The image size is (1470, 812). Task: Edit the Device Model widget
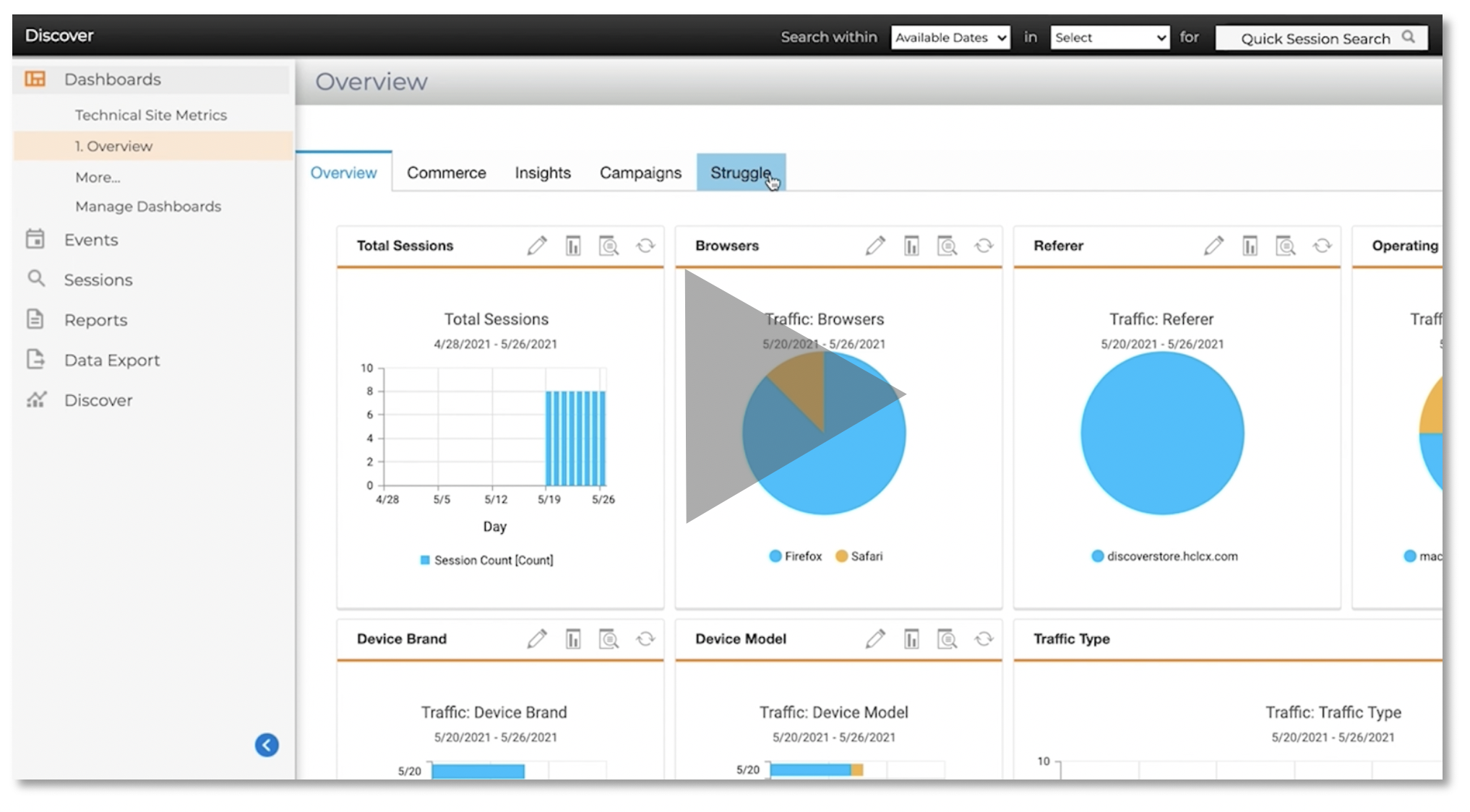tap(875, 639)
